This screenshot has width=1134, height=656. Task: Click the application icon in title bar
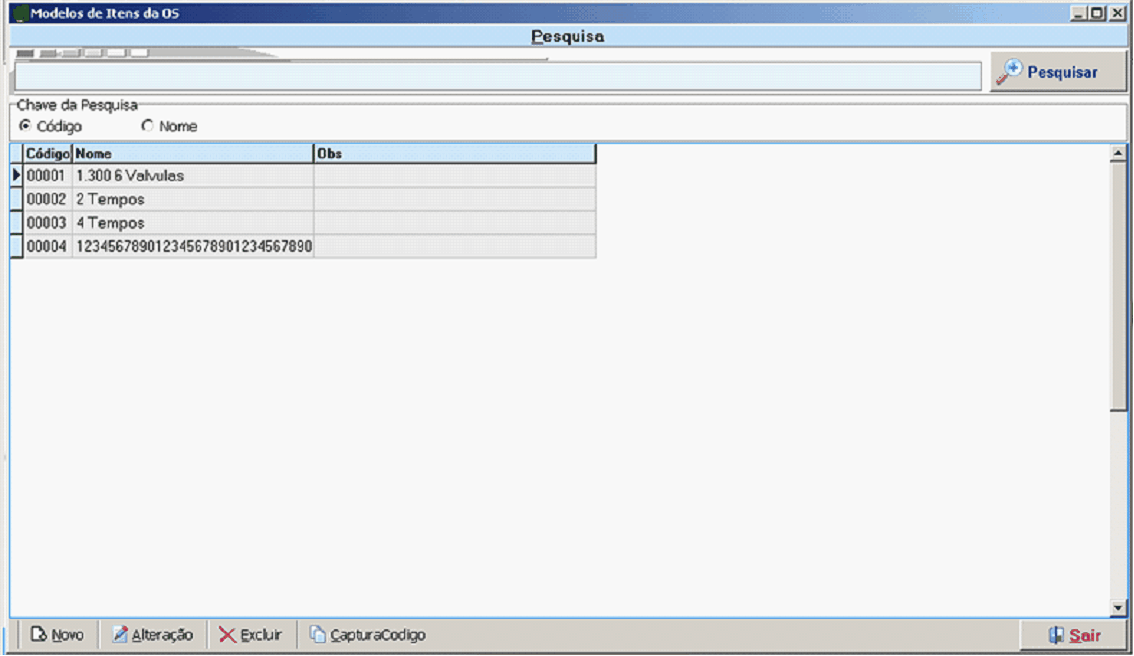19,14
